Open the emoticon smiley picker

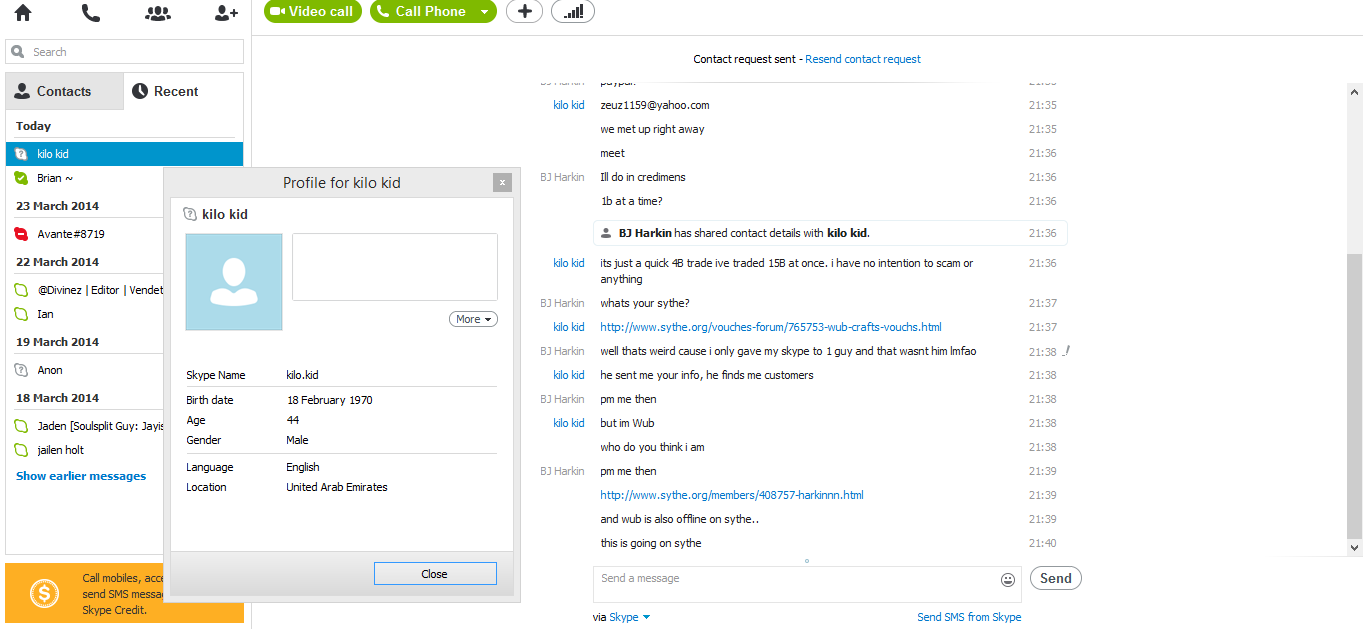coord(1008,580)
